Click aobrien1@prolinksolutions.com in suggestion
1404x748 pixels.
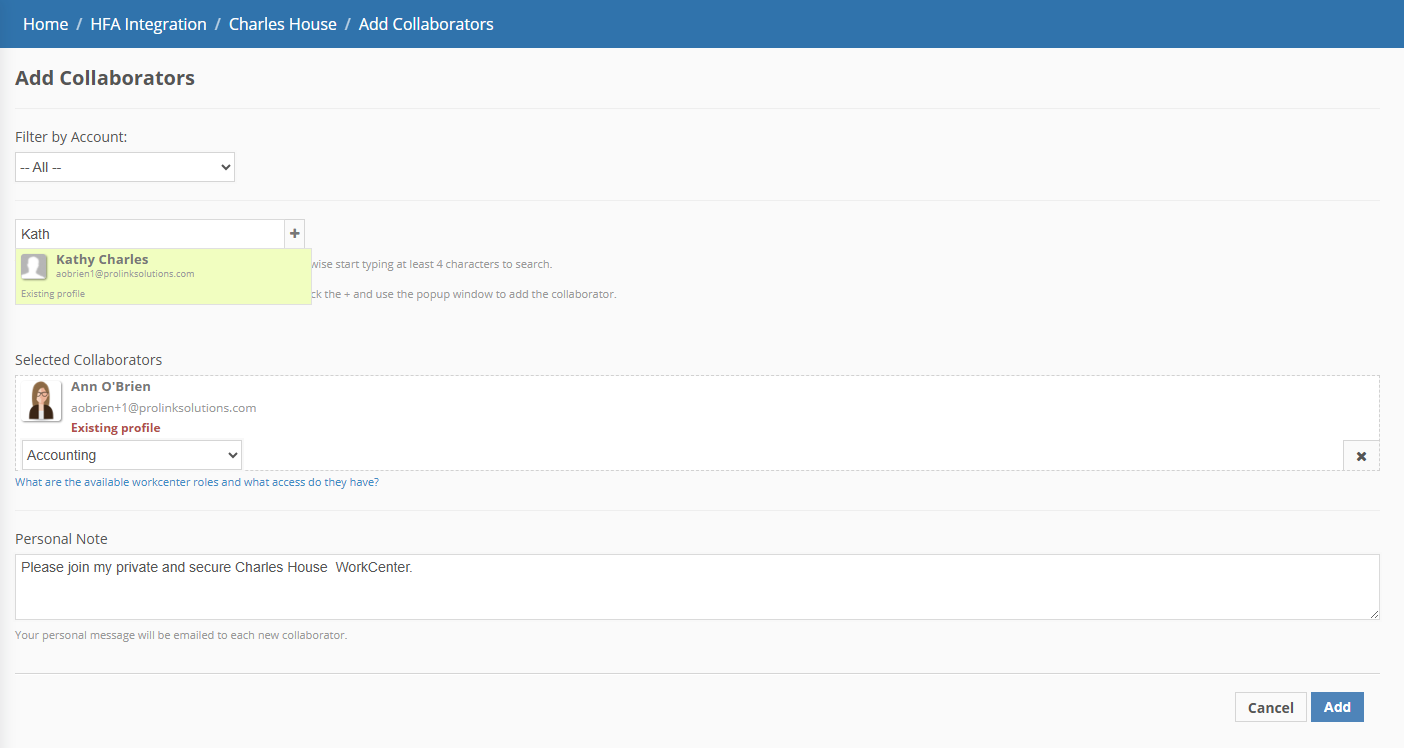click(x=125, y=274)
